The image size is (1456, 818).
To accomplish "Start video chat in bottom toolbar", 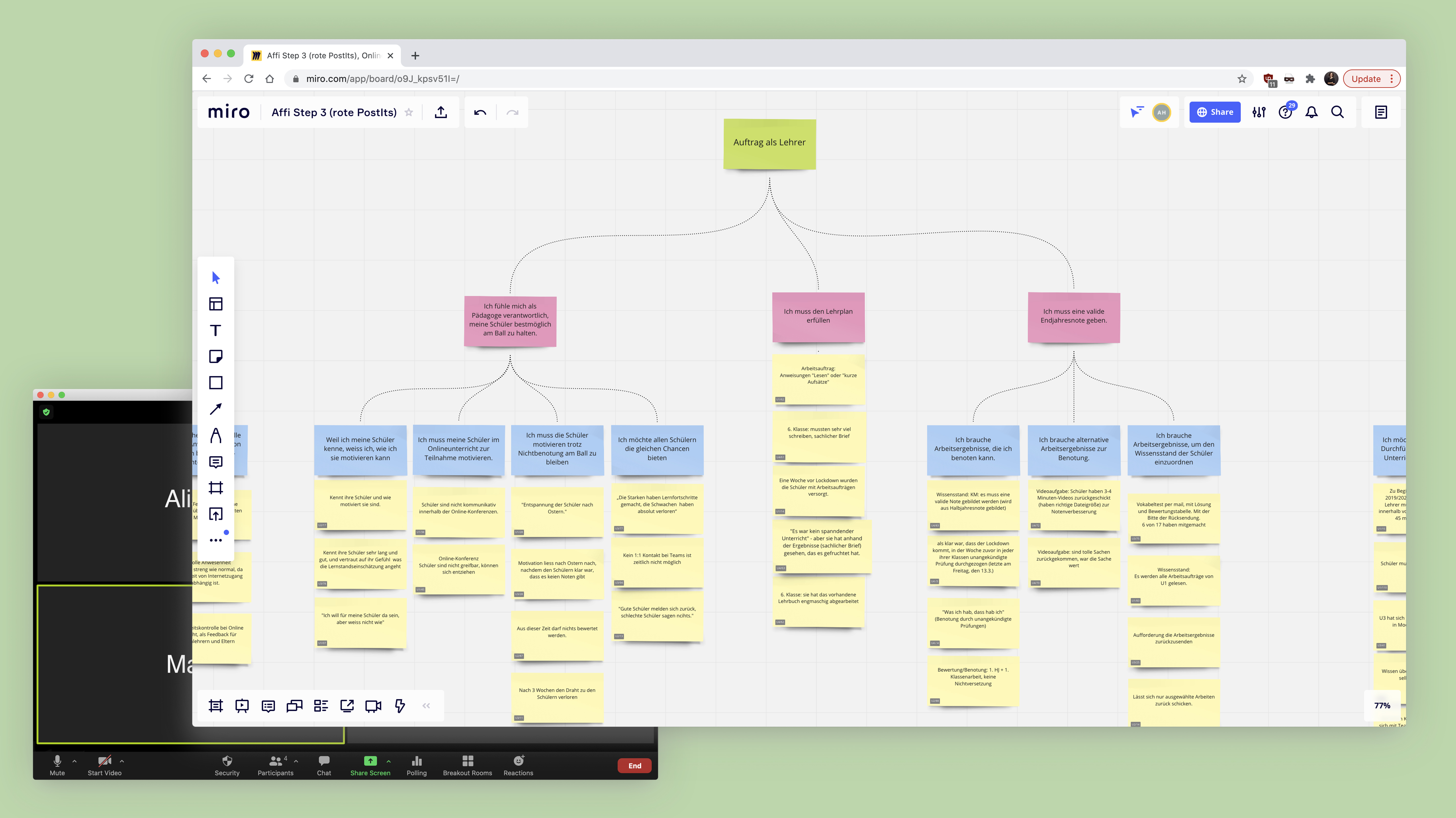I will pyautogui.click(x=373, y=706).
